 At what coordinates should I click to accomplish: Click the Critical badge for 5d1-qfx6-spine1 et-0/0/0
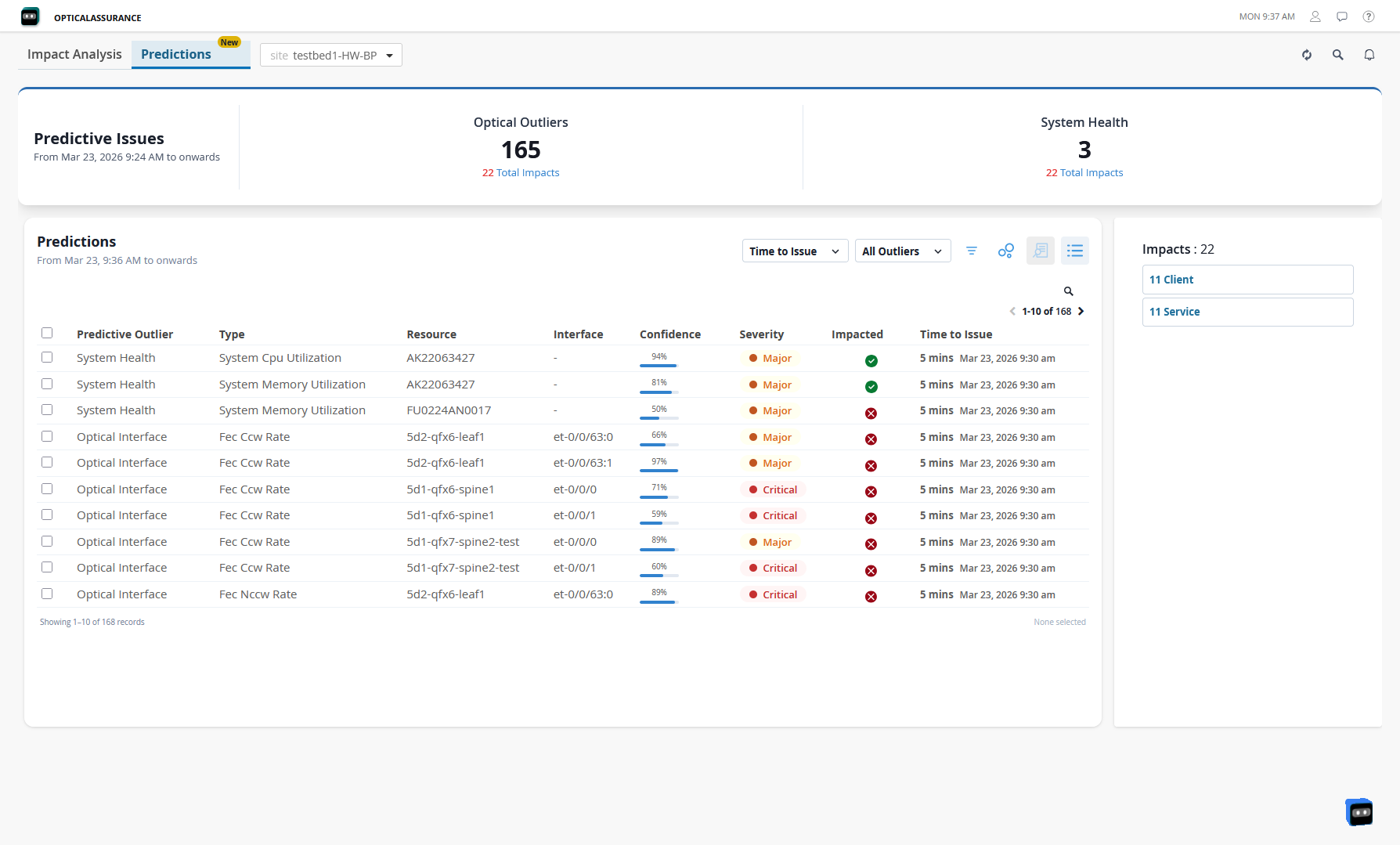773,489
